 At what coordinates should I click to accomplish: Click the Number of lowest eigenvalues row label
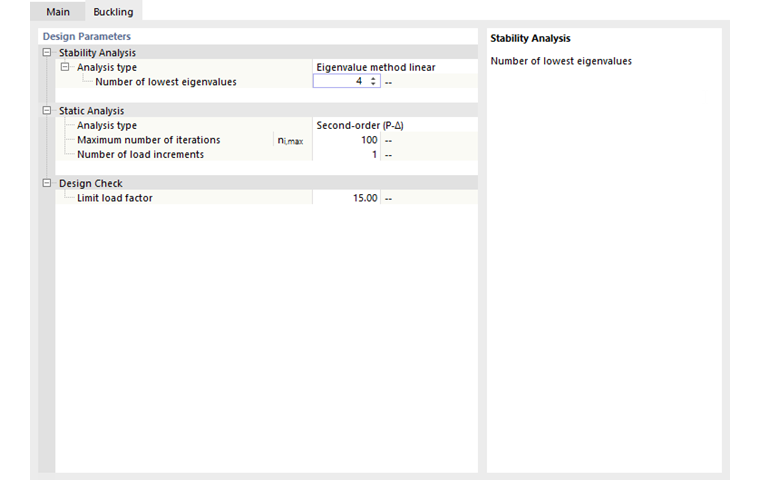coord(166,82)
